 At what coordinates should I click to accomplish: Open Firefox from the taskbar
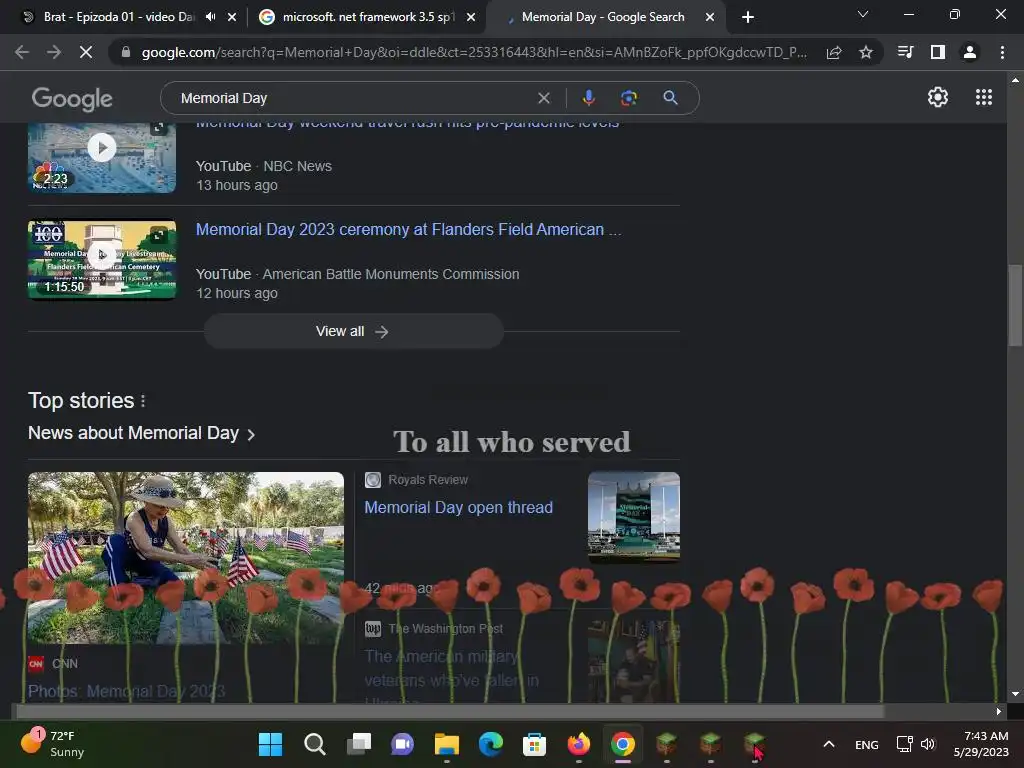point(579,744)
